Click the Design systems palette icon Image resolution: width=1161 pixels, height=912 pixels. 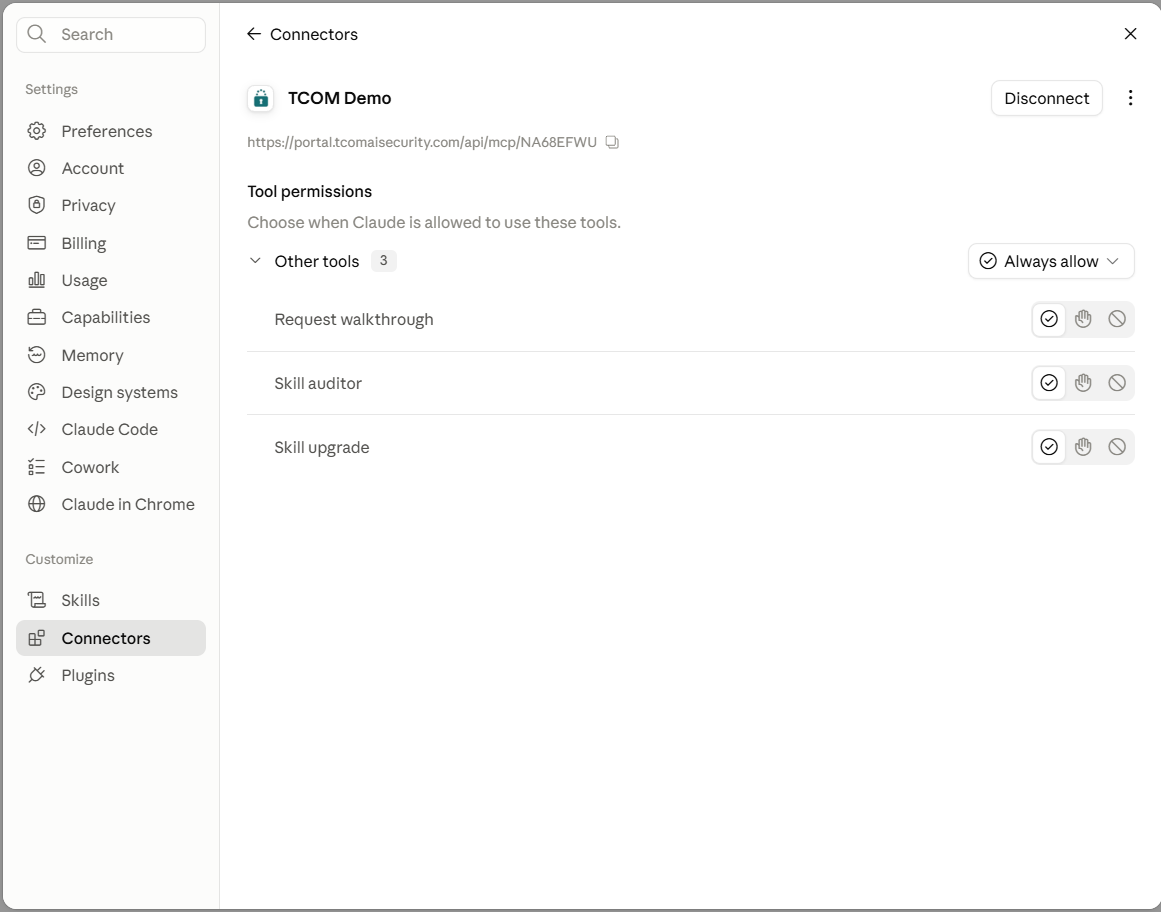pos(36,392)
